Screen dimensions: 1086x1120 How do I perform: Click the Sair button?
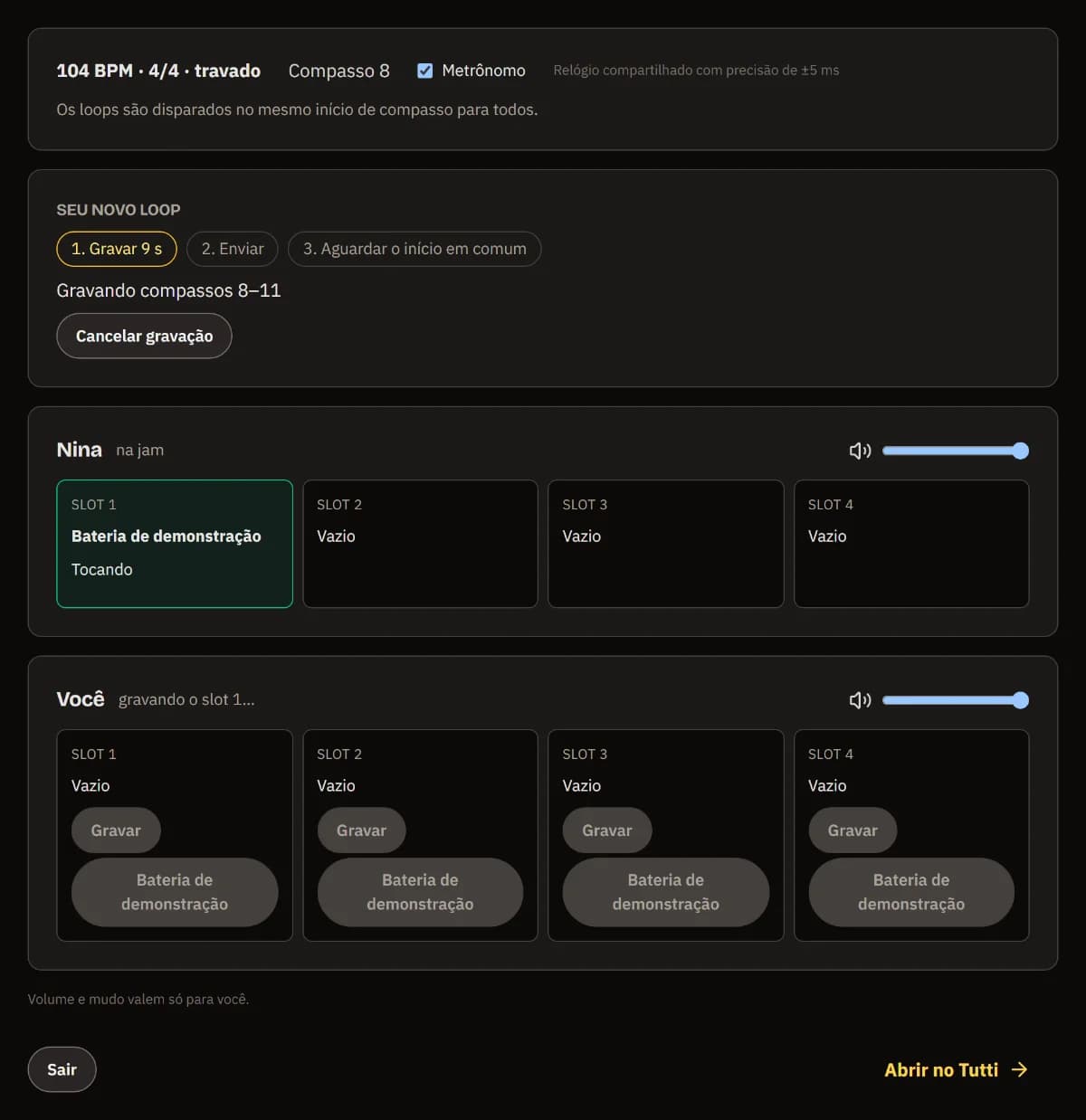[x=62, y=1069]
